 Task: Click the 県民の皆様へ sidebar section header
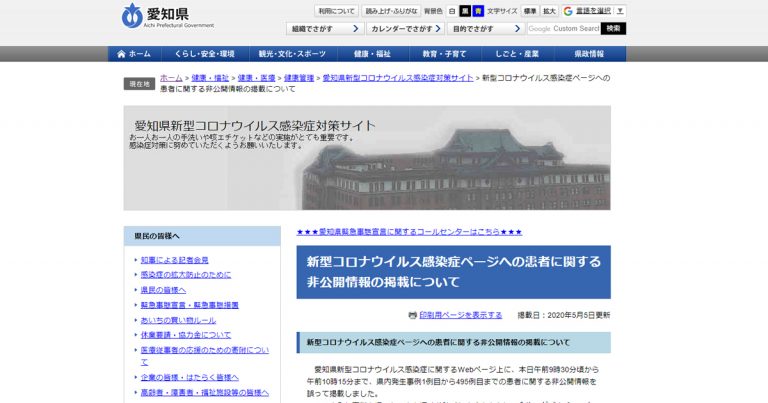click(x=202, y=236)
